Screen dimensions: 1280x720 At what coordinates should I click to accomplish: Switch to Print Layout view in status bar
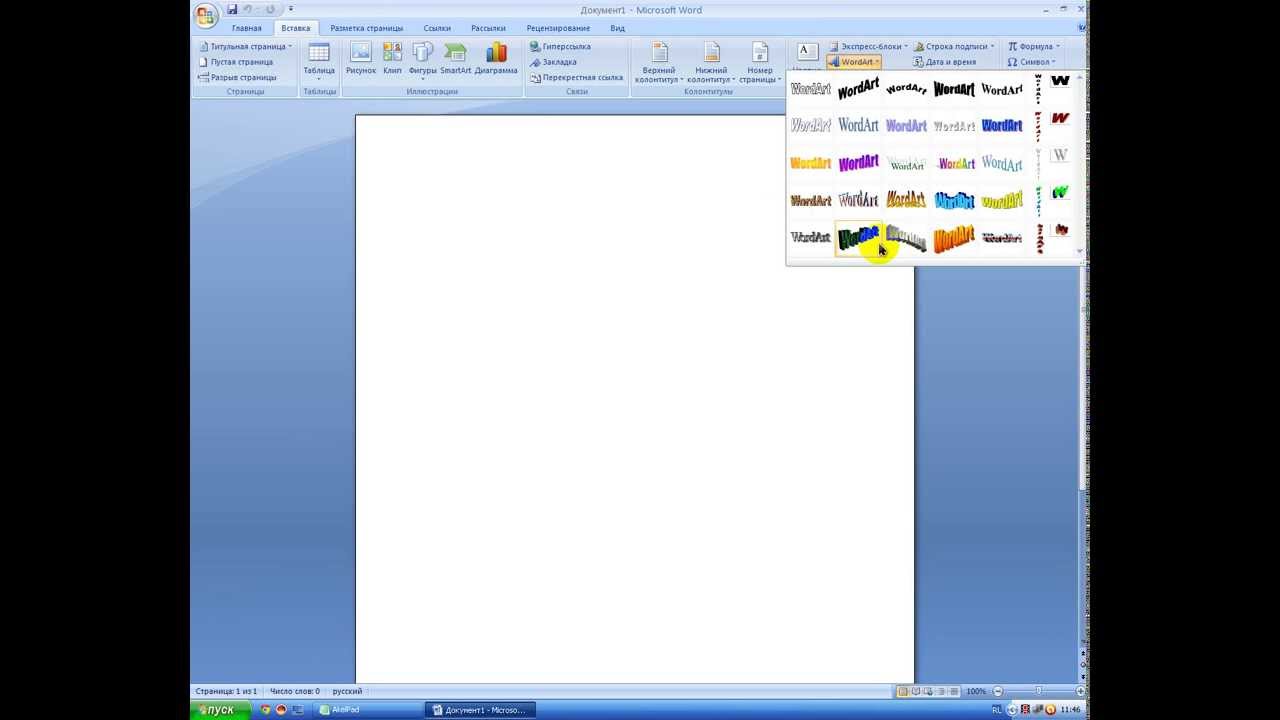pyautogui.click(x=903, y=691)
